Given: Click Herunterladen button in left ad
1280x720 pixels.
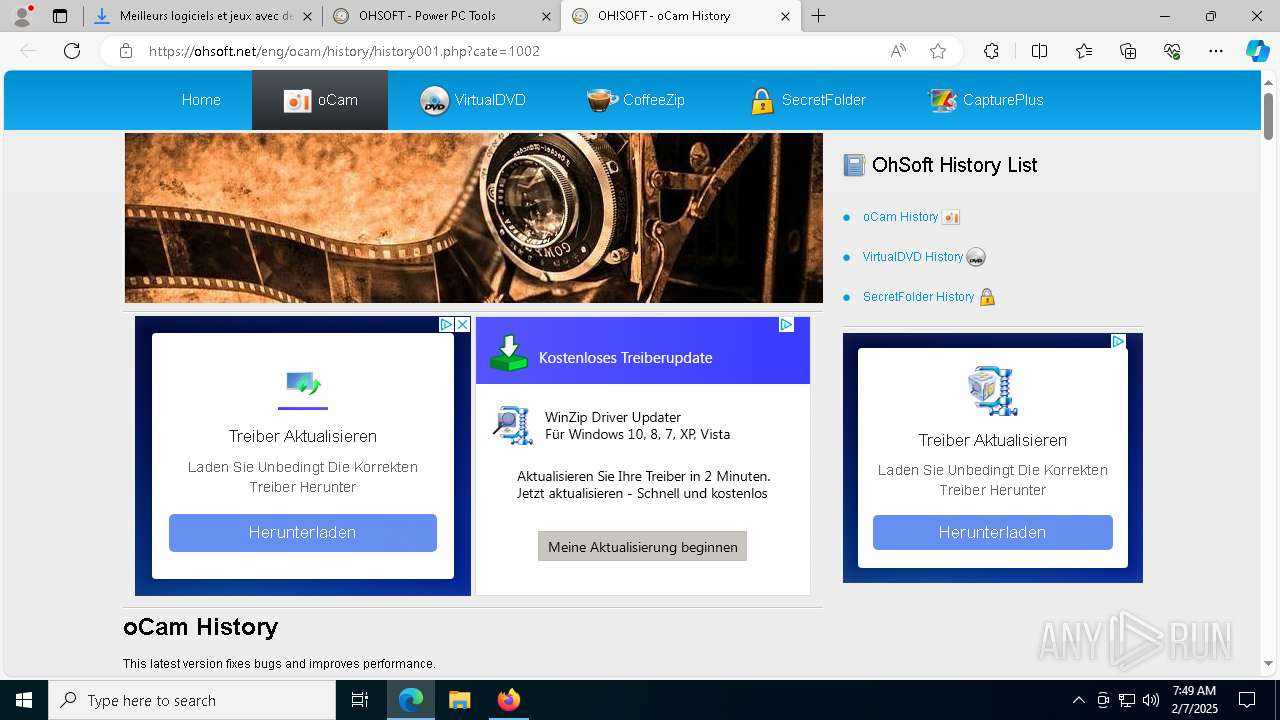Looking at the screenshot, I should tap(303, 533).
